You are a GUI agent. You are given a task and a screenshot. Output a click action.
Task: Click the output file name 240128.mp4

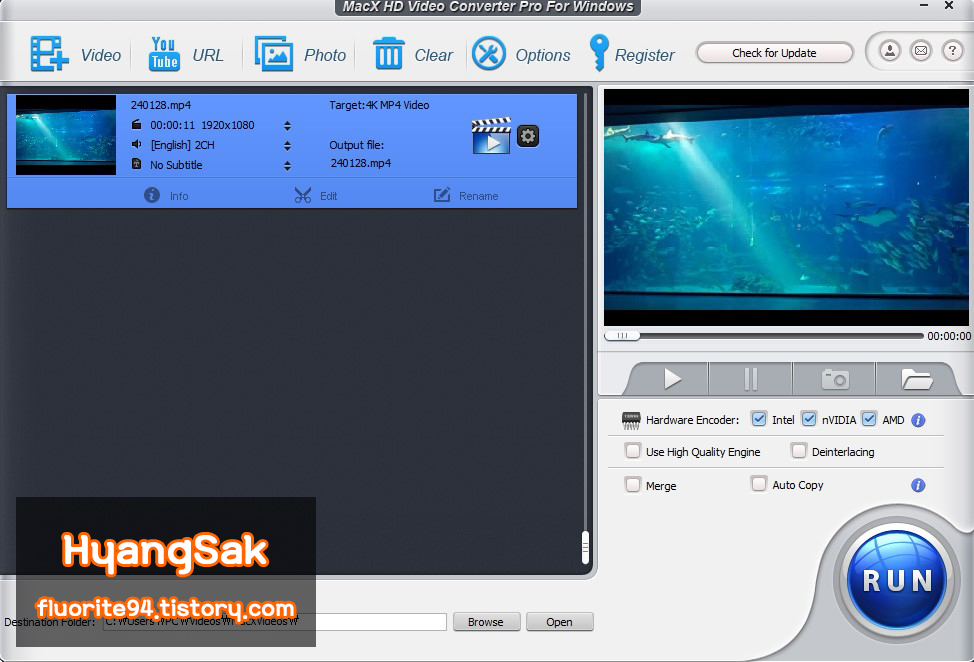point(360,163)
